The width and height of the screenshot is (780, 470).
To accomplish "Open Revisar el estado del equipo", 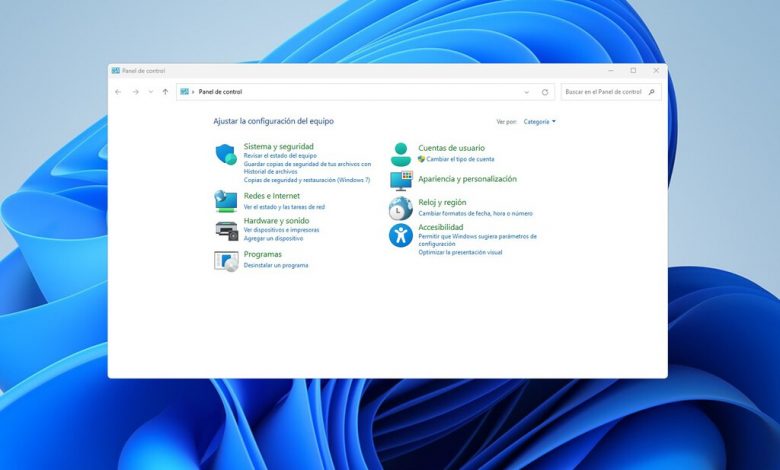I will point(280,156).
